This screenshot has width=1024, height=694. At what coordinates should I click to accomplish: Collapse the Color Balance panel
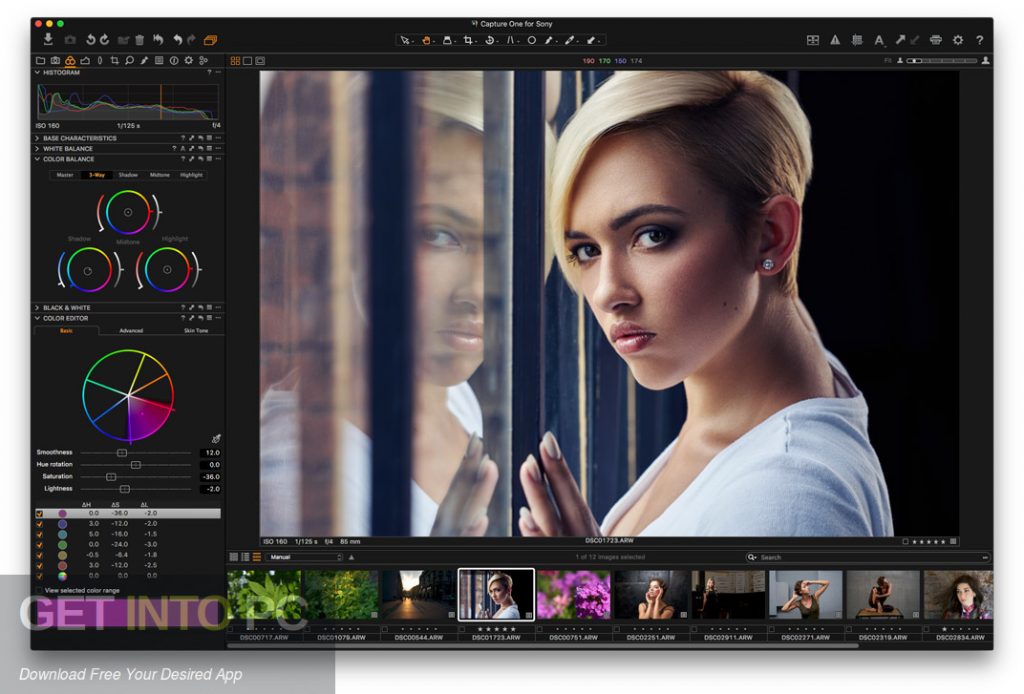(x=37, y=159)
